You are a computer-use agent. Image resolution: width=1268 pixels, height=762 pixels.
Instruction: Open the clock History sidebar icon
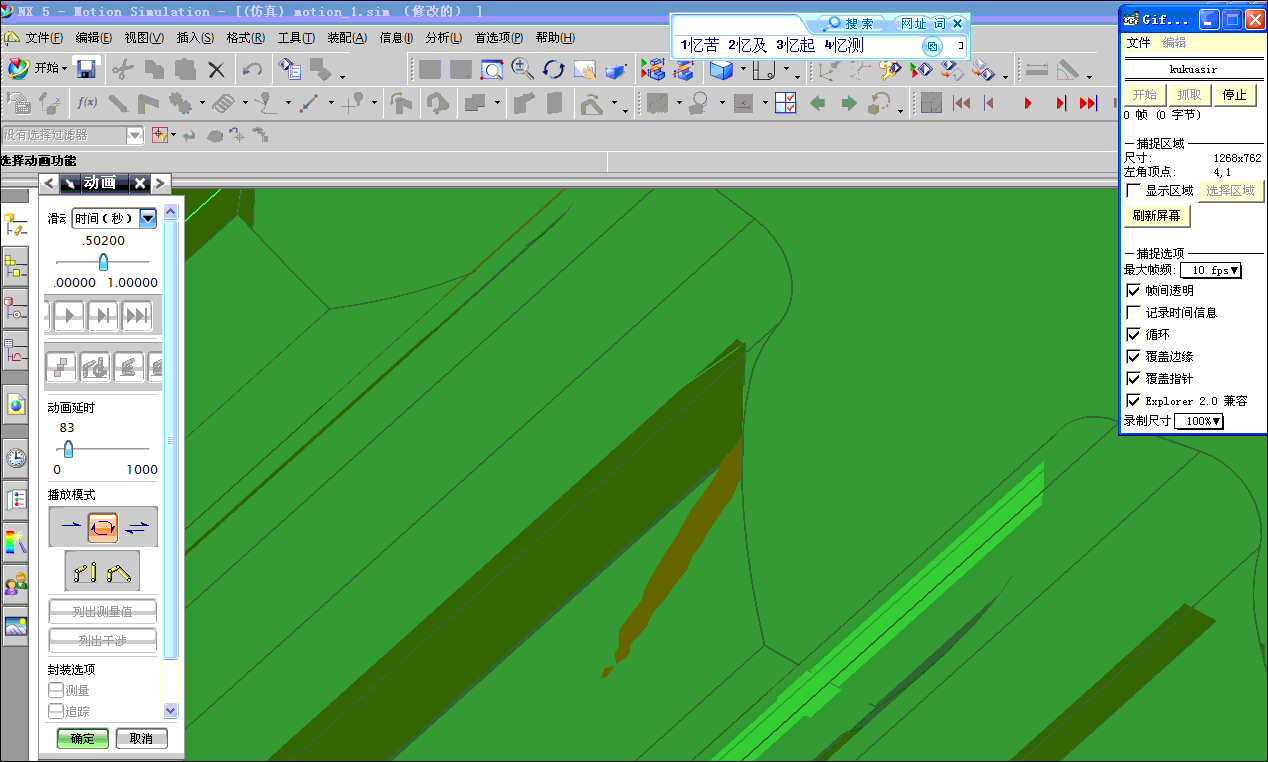click(x=15, y=458)
